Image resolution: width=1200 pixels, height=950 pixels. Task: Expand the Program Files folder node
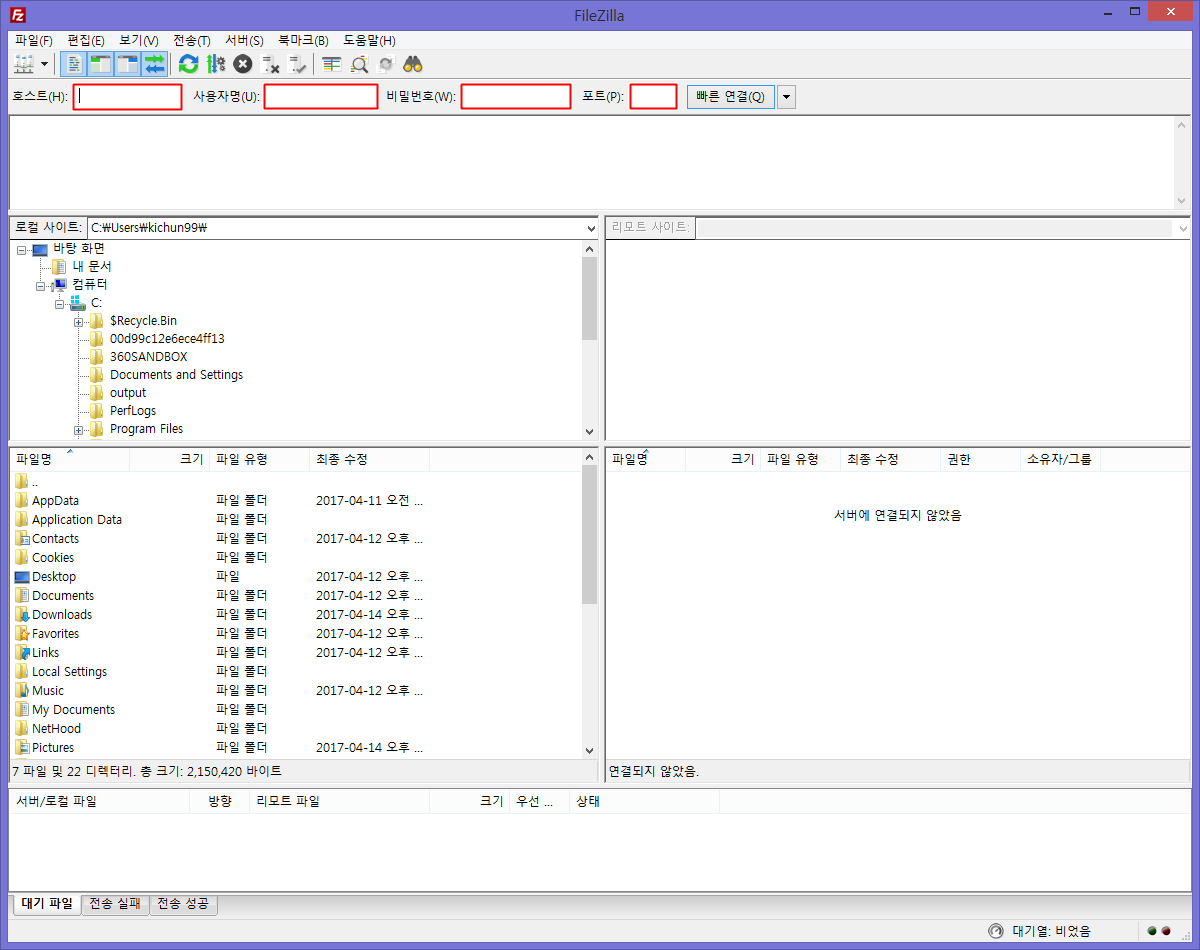pyautogui.click(x=78, y=430)
